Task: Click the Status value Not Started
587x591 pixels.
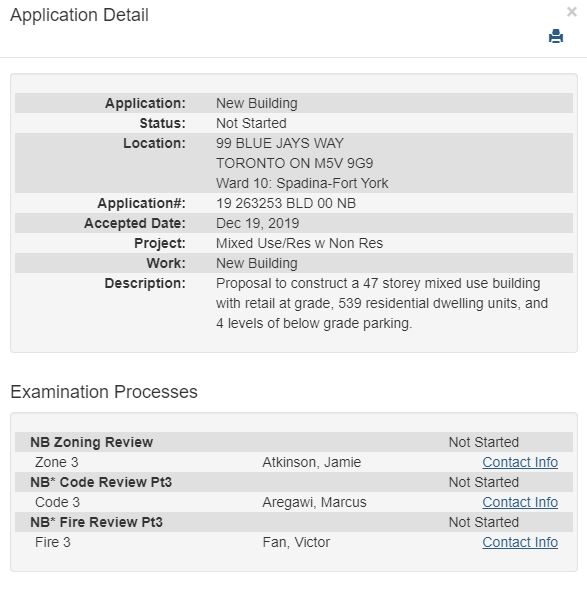Action: 251,123
